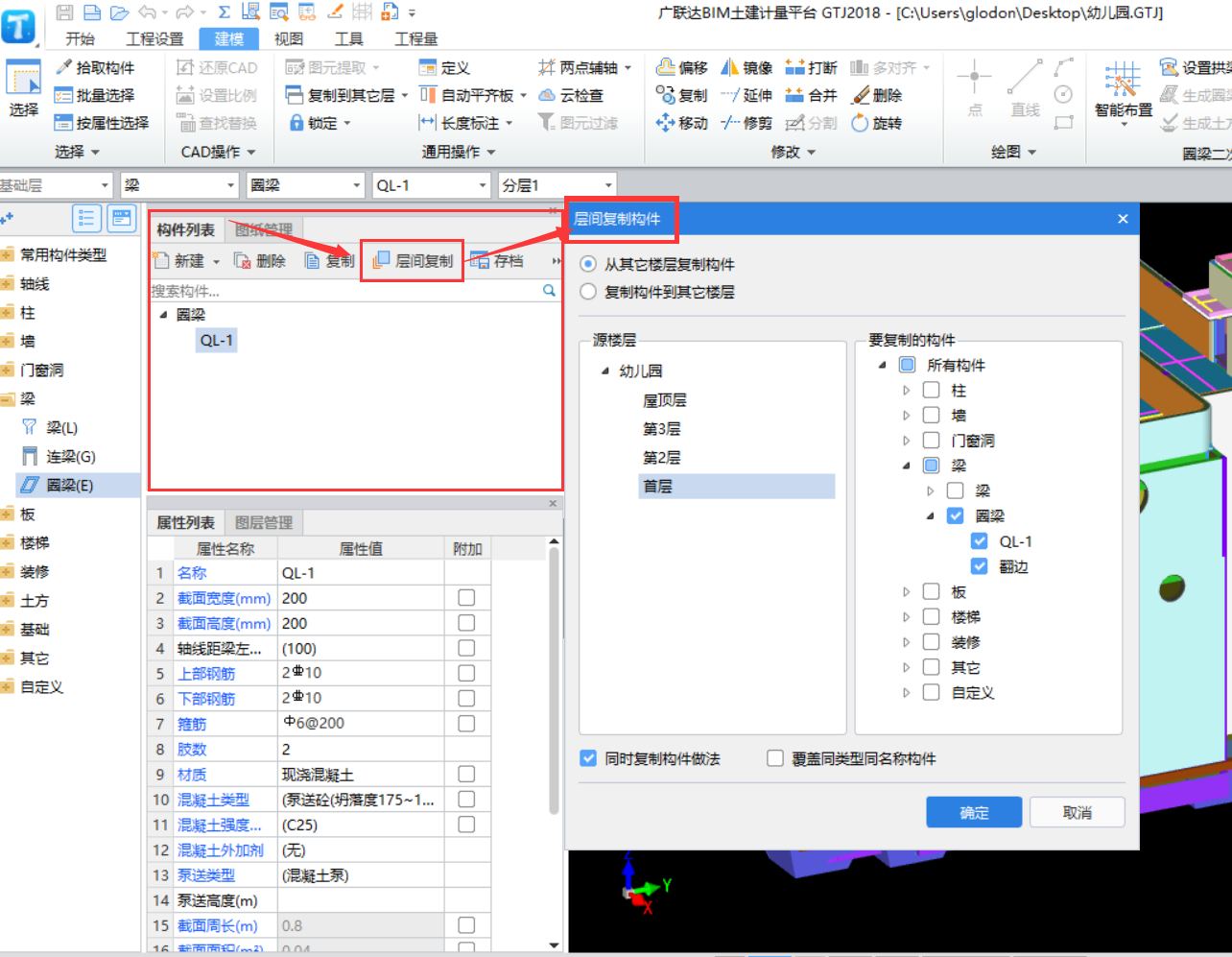The height and width of the screenshot is (957, 1232).
Task: Select 从其它楼层复制构件 radio option
Action: (x=588, y=264)
